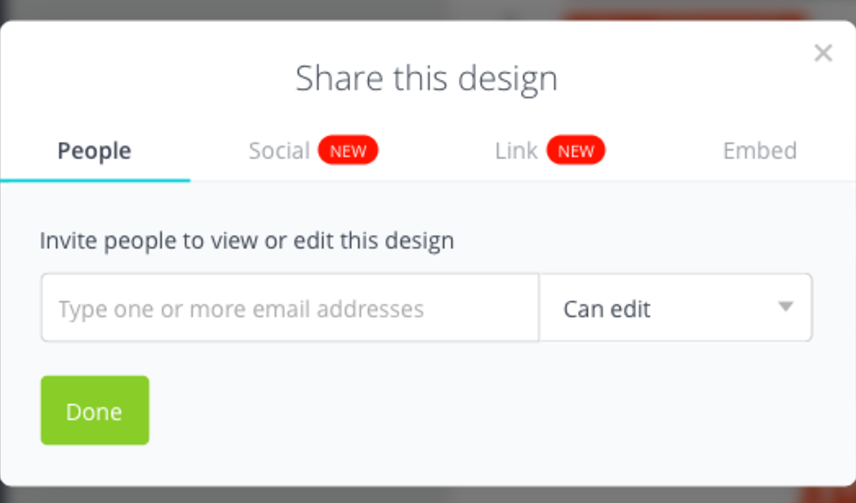Click the NEW badge beside Social
Viewport: 856px width, 503px height.
[348, 150]
